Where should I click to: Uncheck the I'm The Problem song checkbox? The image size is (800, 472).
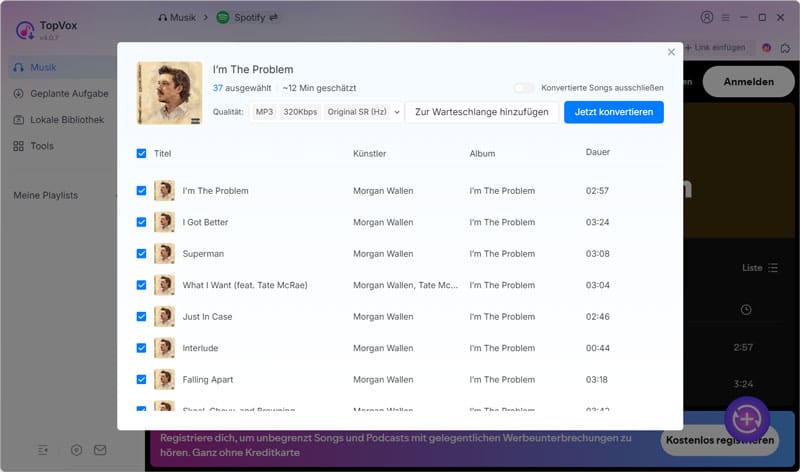tap(141, 191)
